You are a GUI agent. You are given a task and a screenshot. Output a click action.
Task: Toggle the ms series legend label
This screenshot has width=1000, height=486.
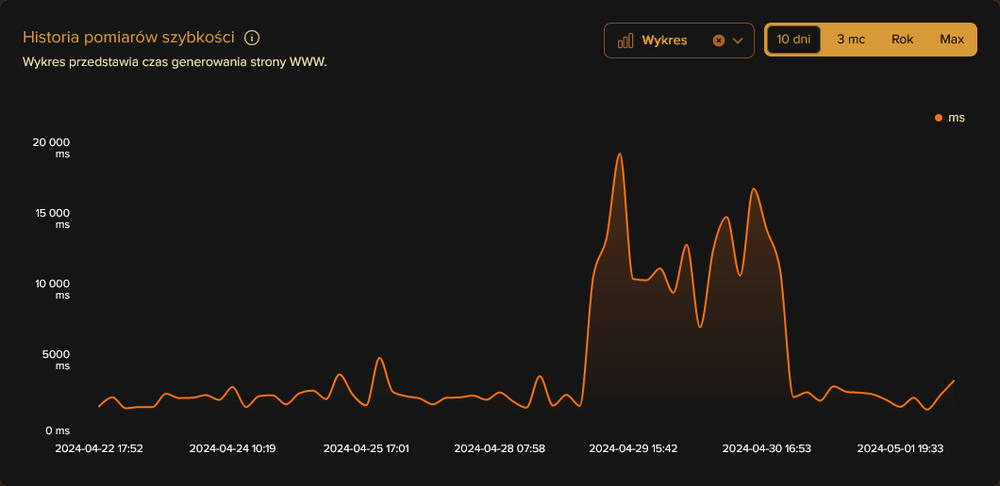coord(956,118)
